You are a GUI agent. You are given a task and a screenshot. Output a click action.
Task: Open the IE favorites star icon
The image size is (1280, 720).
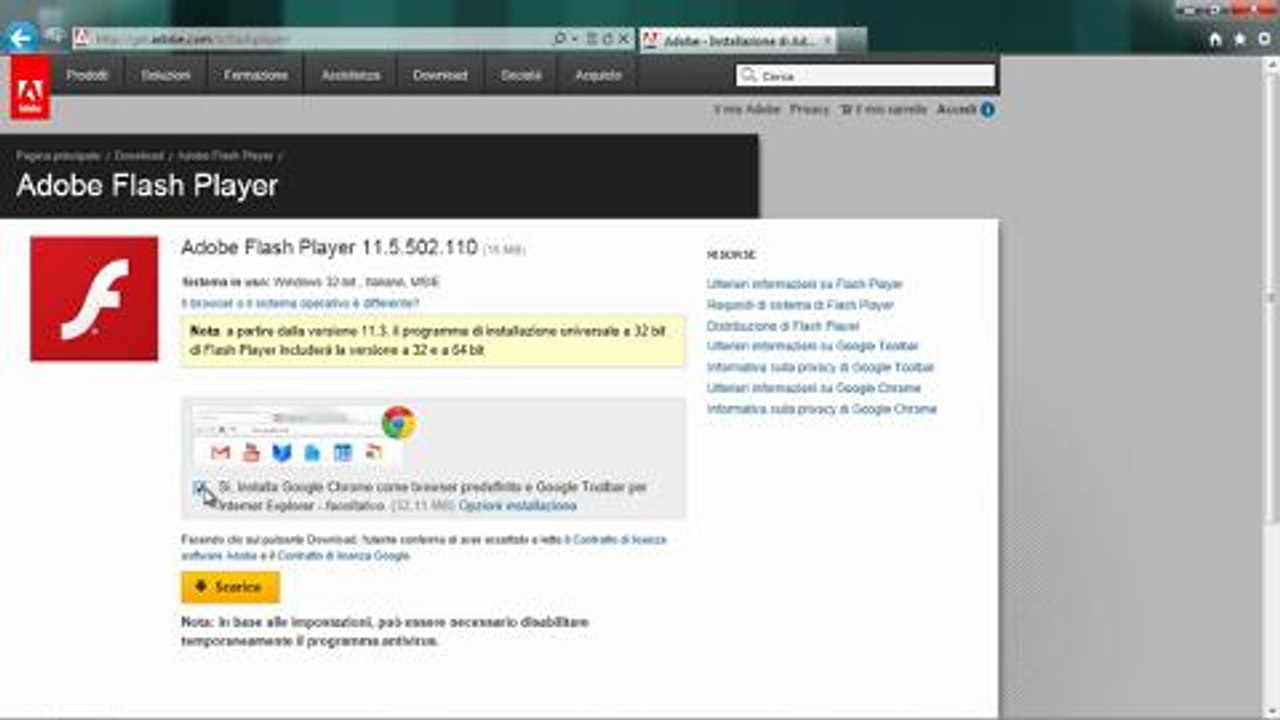coord(1240,39)
